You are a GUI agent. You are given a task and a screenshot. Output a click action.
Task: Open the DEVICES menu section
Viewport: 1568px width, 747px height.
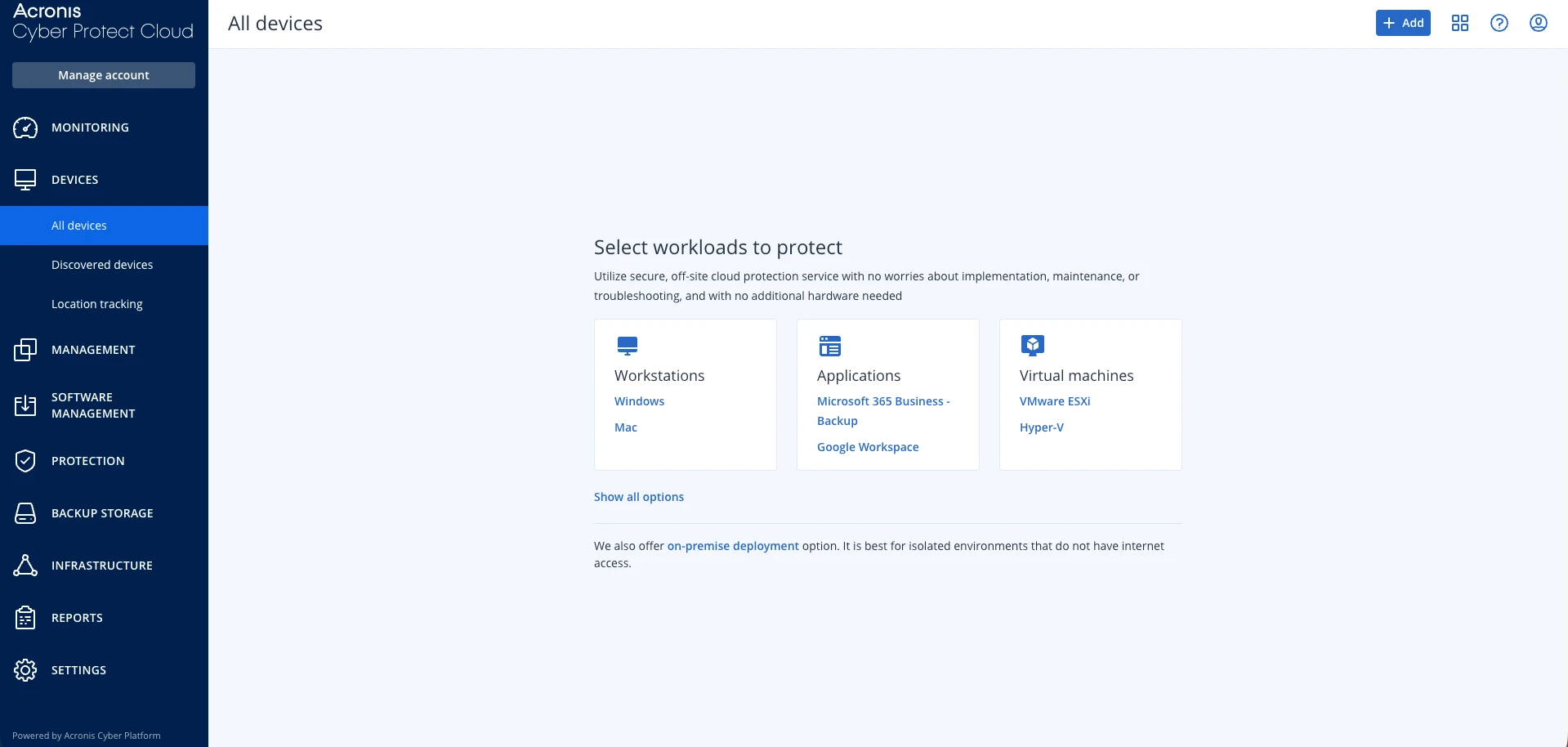point(104,180)
